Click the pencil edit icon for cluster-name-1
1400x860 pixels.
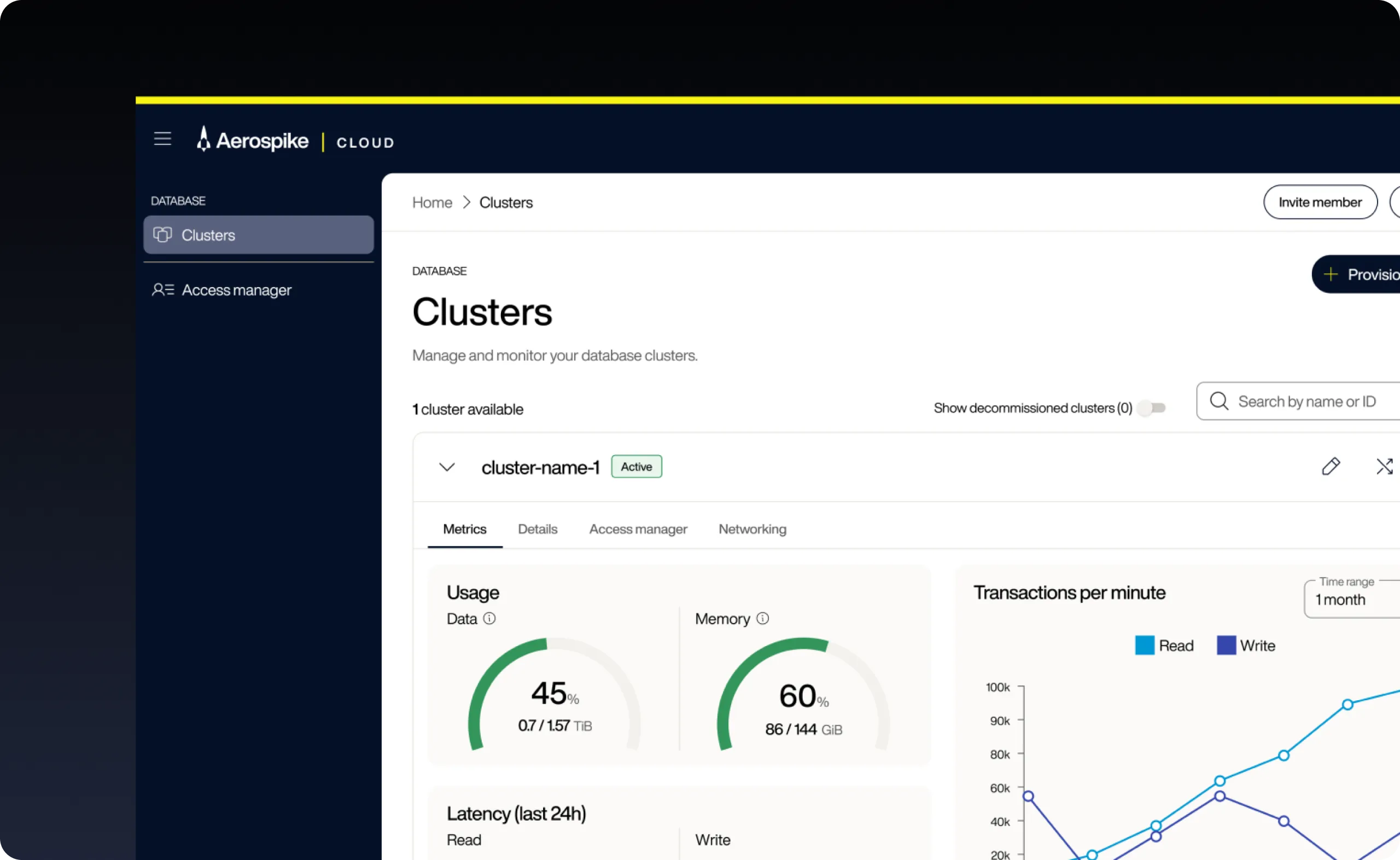click(1331, 467)
